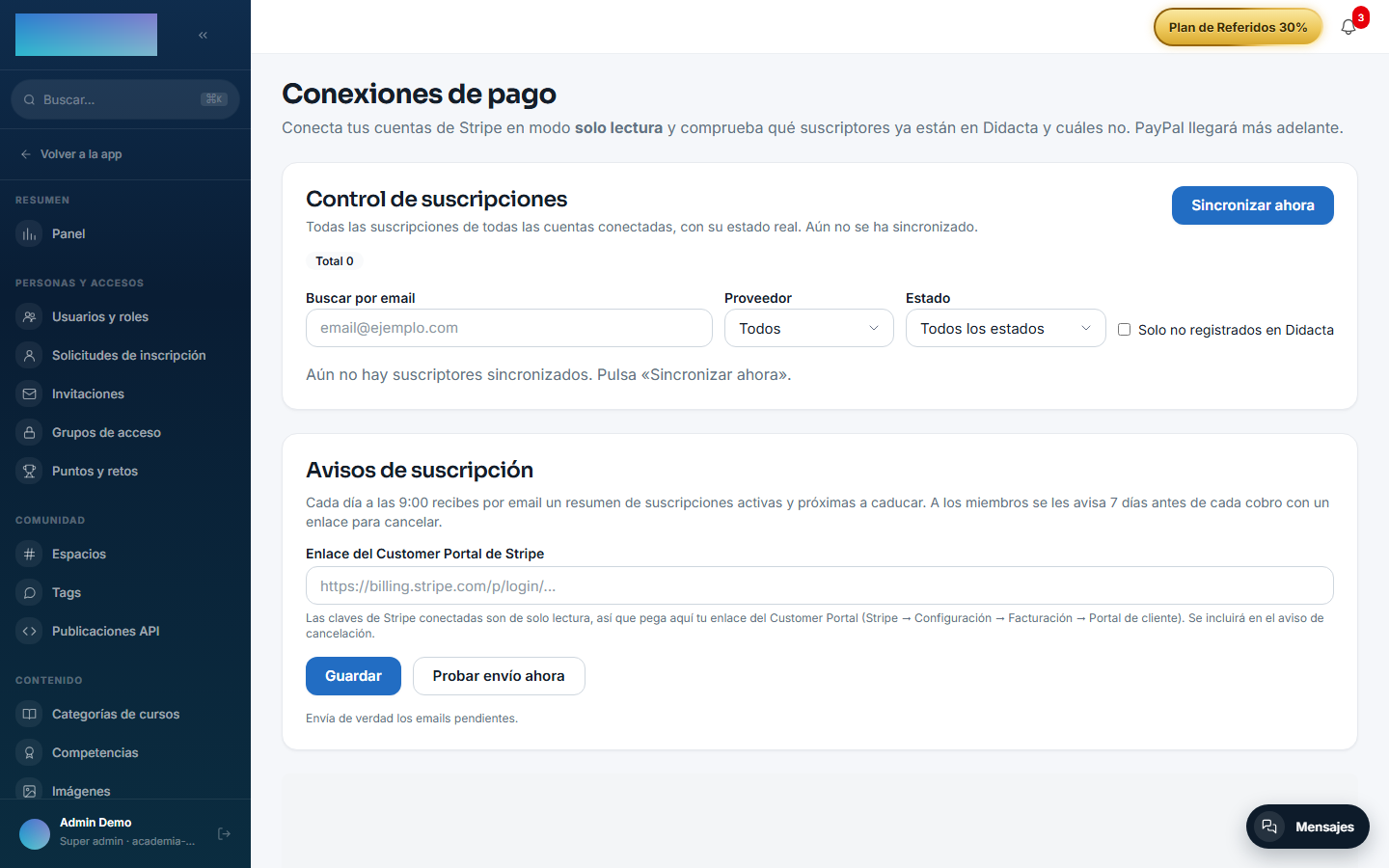Image resolution: width=1389 pixels, height=868 pixels.
Task: Open Categorías de cursos menu item
Action: [125, 715]
